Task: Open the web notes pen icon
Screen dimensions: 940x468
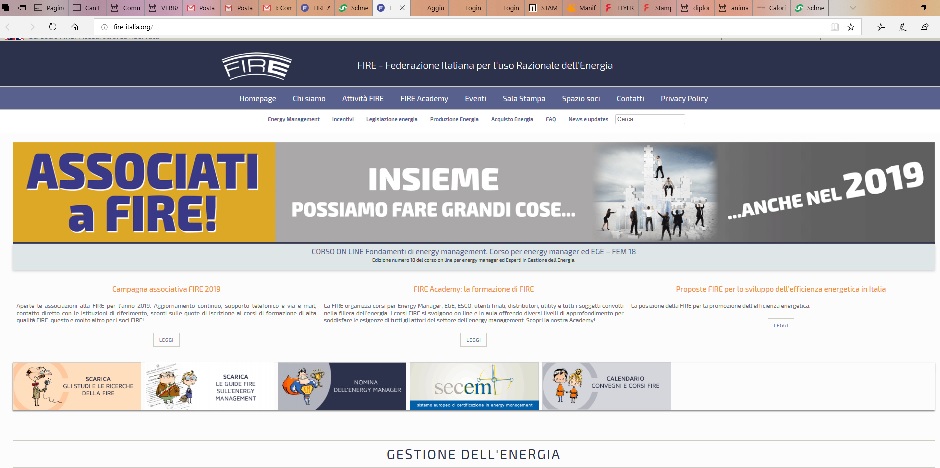Action: (x=903, y=27)
